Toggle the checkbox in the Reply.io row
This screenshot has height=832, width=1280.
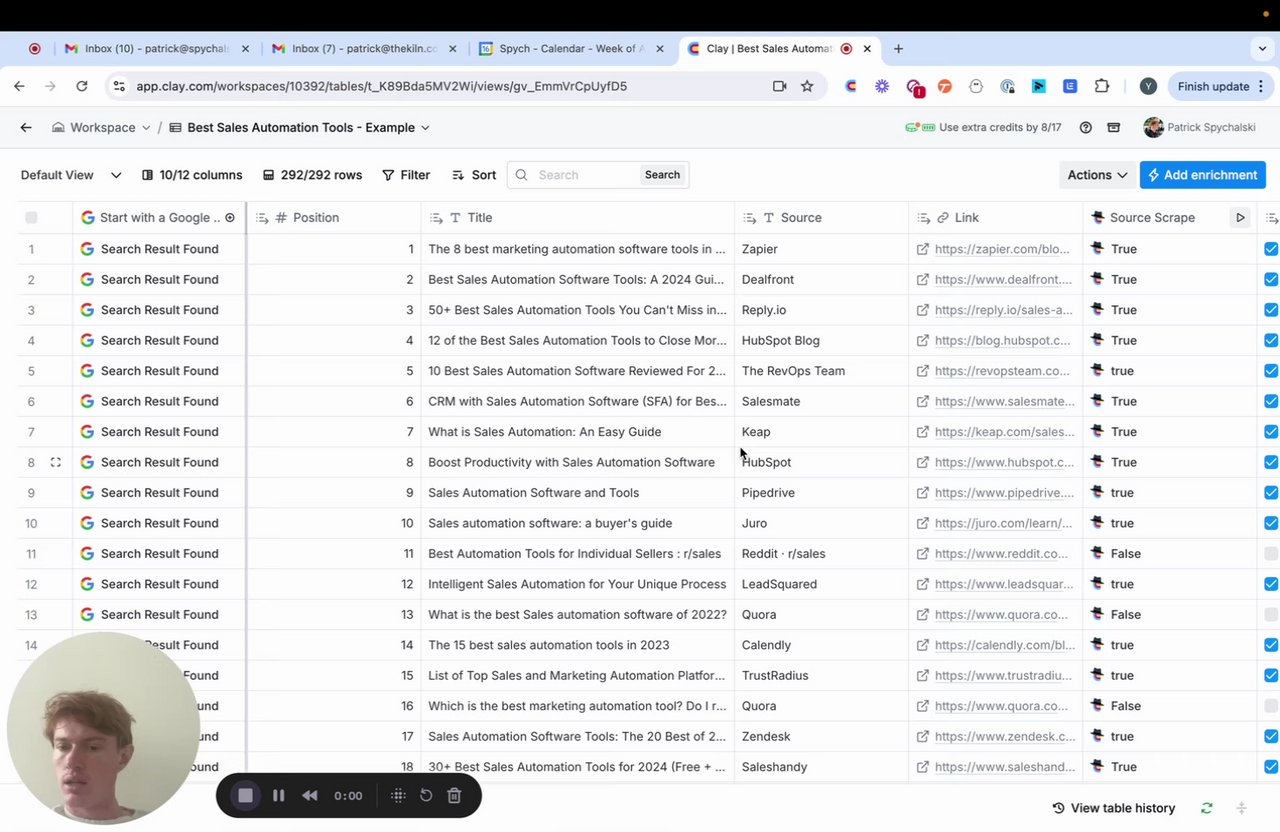[x=1271, y=310]
